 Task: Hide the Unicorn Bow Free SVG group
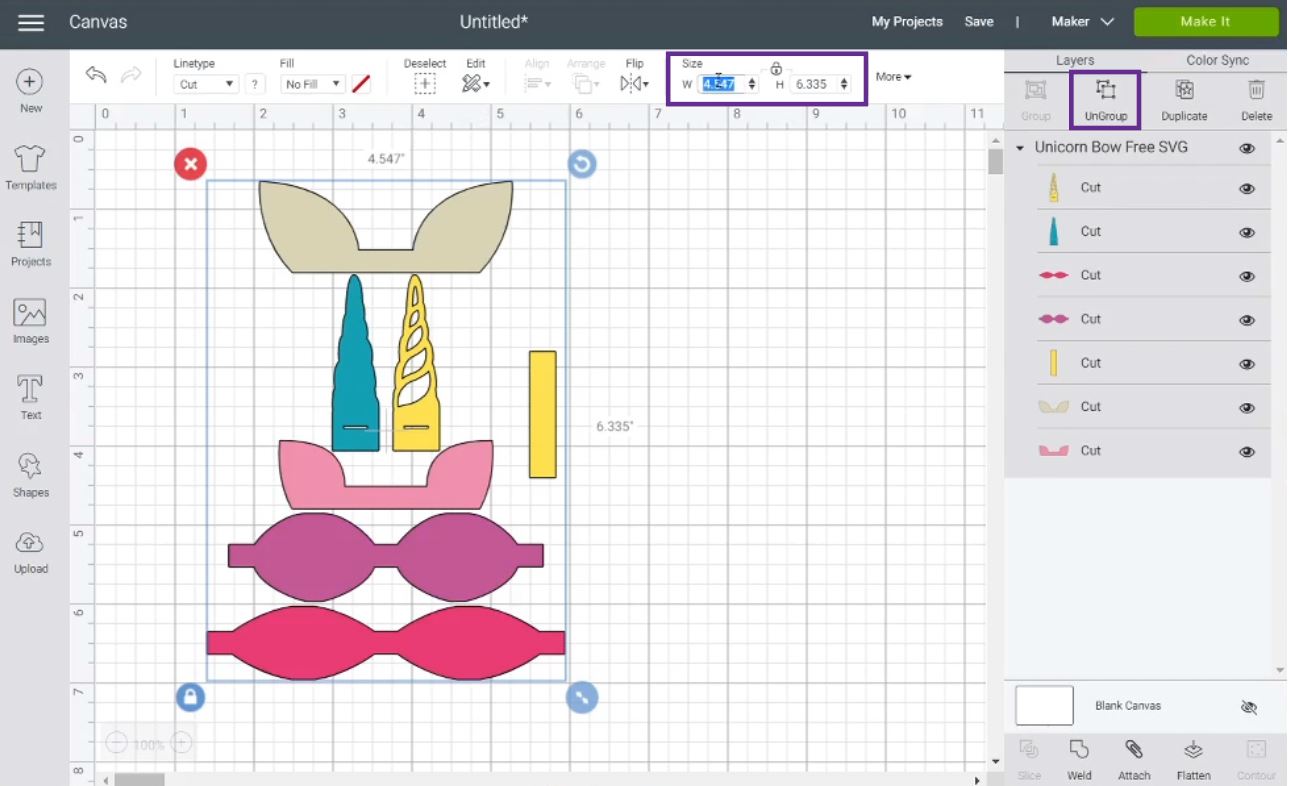pos(1247,148)
